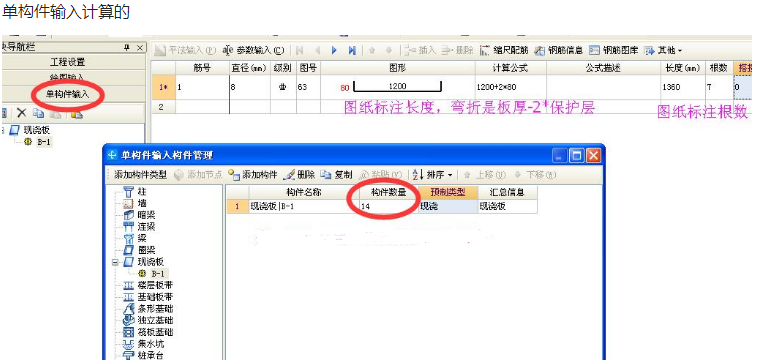Open 排序 dropdown in the dialog

pyautogui.click(x=433, y=175)
